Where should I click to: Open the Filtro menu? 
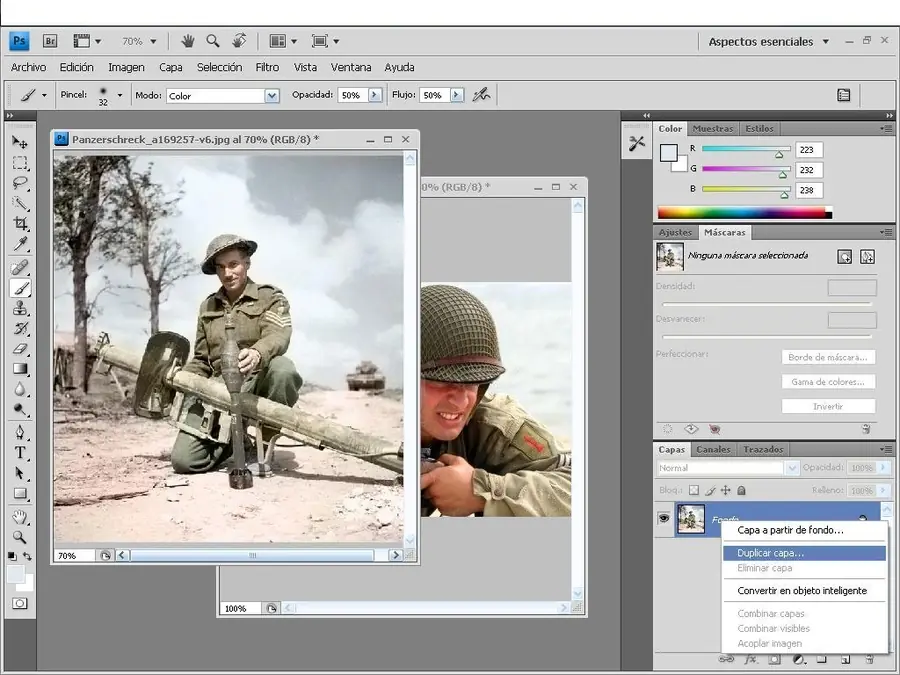267,67
